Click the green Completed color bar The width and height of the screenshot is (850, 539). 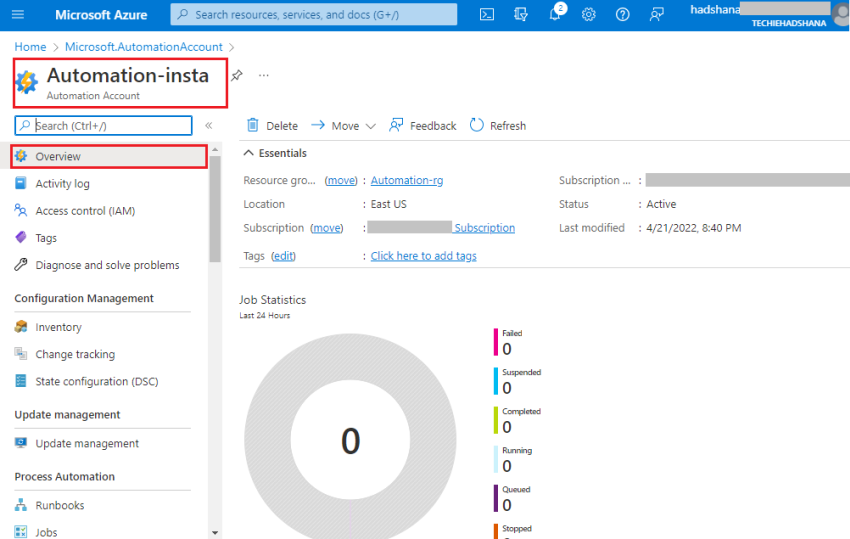[x=495, y=420]
